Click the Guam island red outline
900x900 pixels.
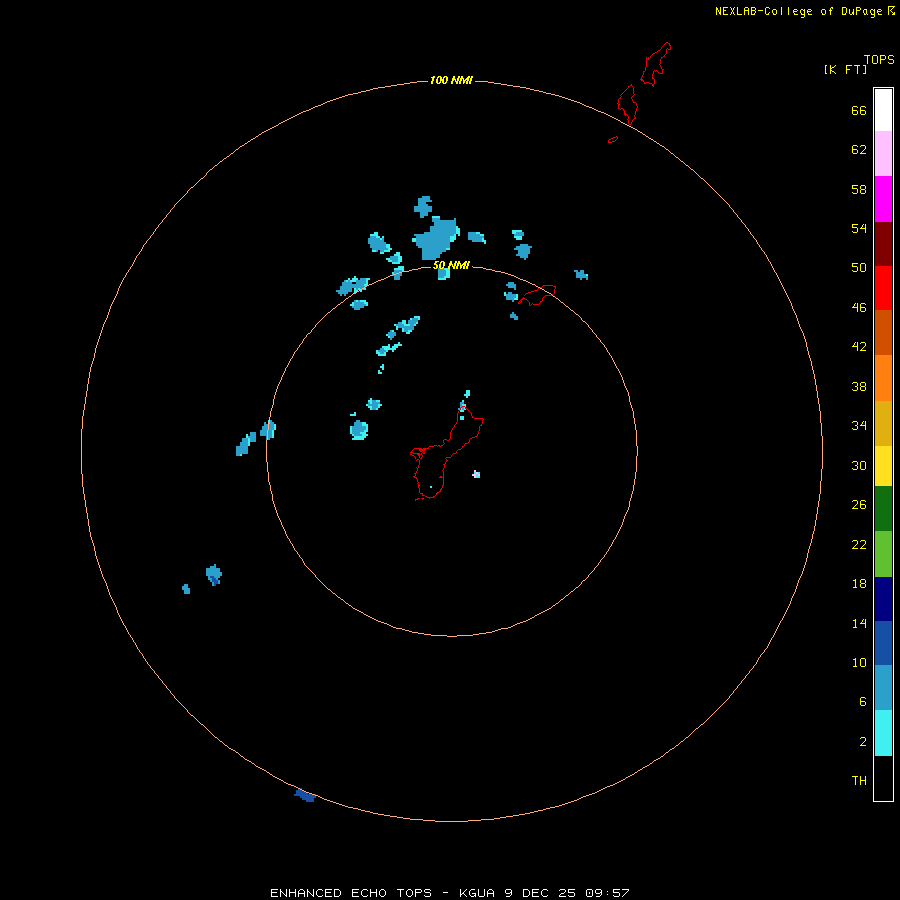[447, 453]
